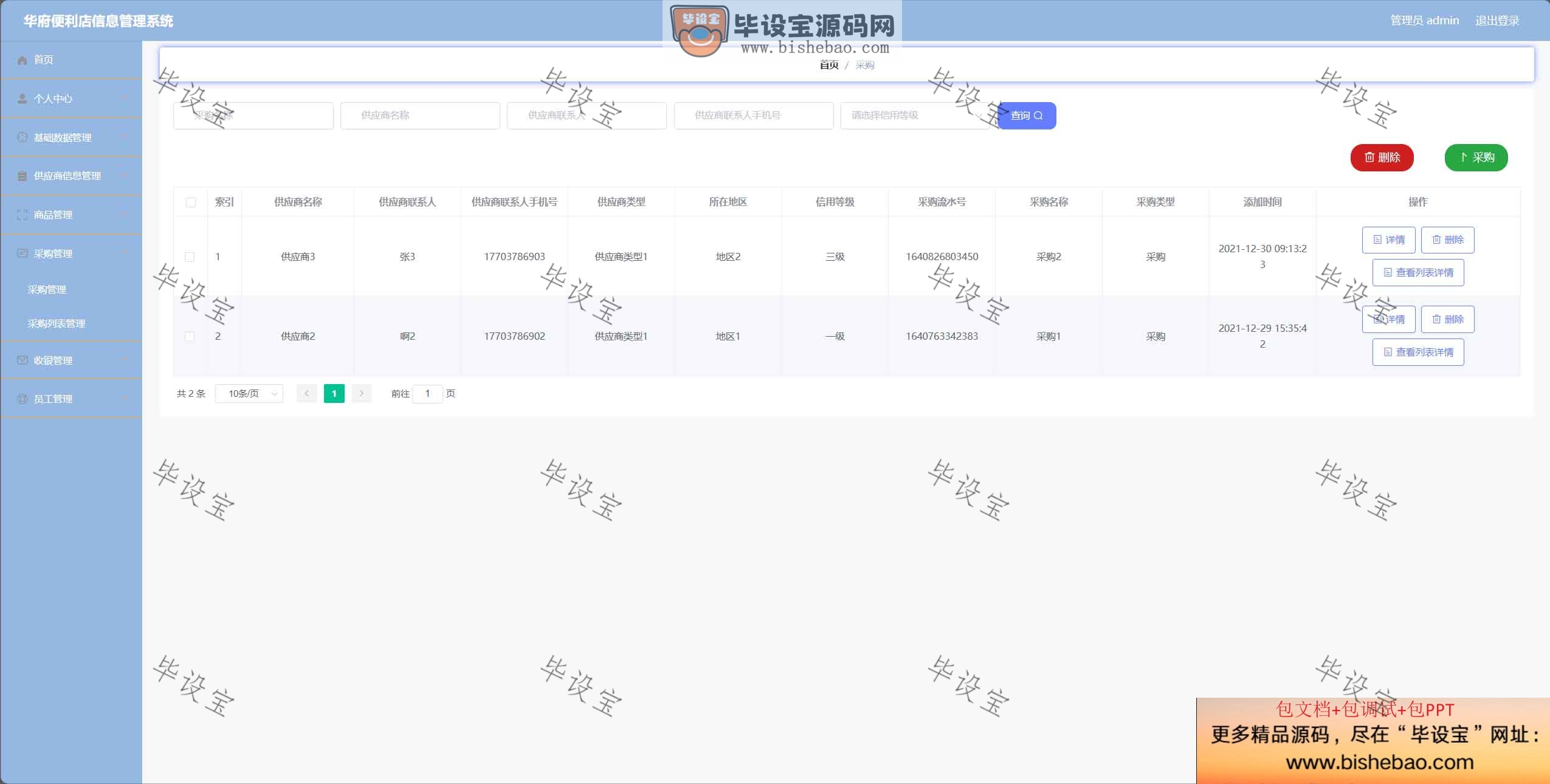Image resolution: width=1550 pixels, height=784 pixels.
Task: Click the envelope icon beside 收银管理
Action: pyautogui.click(x=22, y=360)
